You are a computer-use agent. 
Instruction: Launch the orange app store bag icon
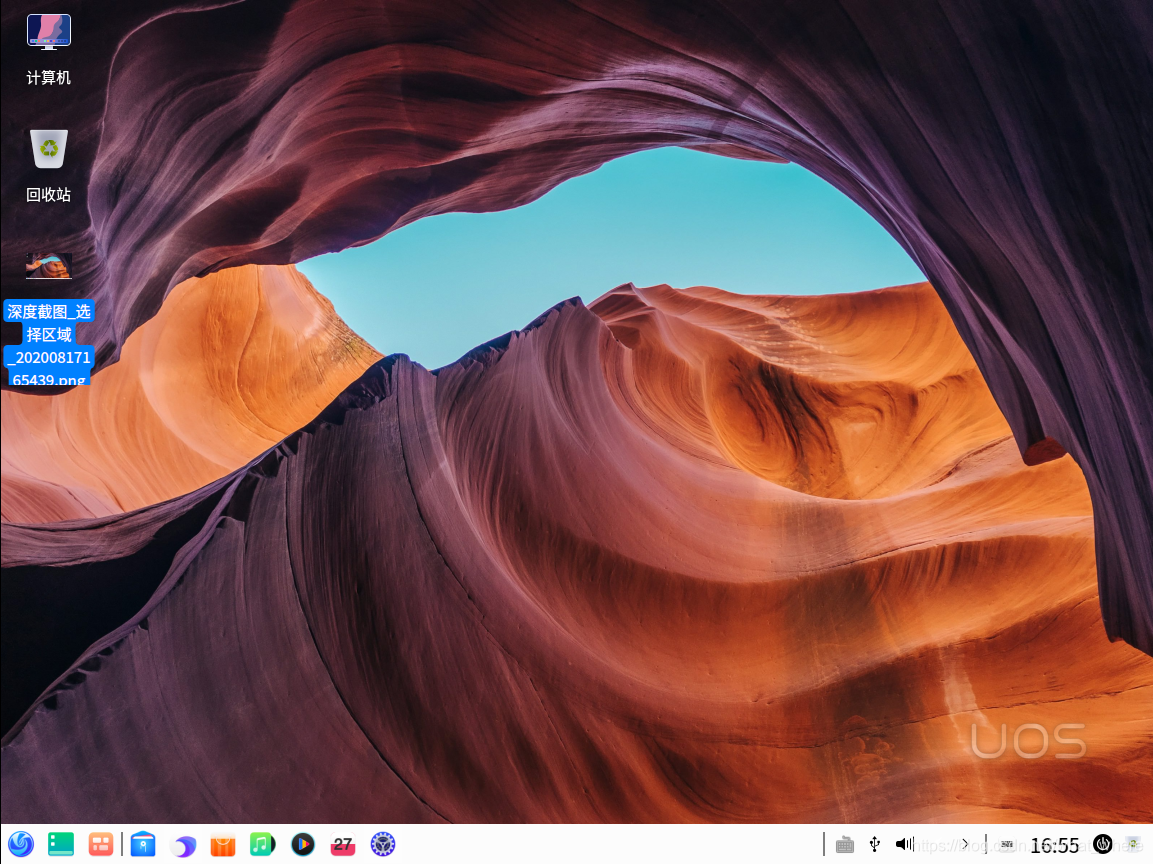(223, 845)
